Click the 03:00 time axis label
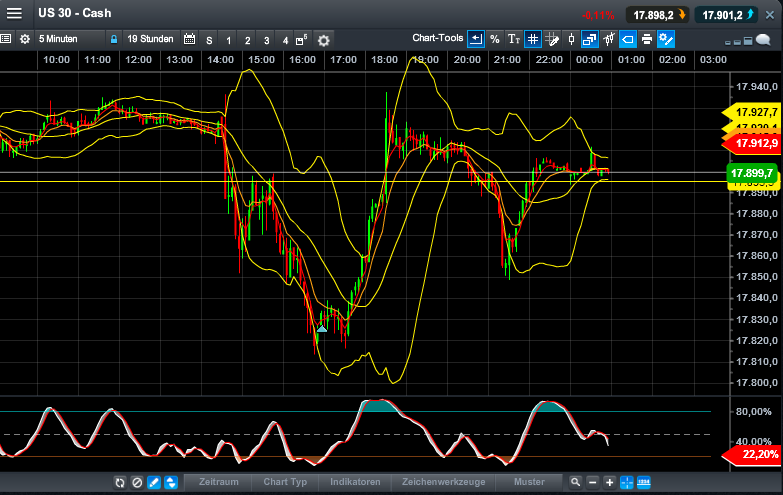Image resolution: width=783 pixels, height=495 pixels. click(x=713, y=59)
